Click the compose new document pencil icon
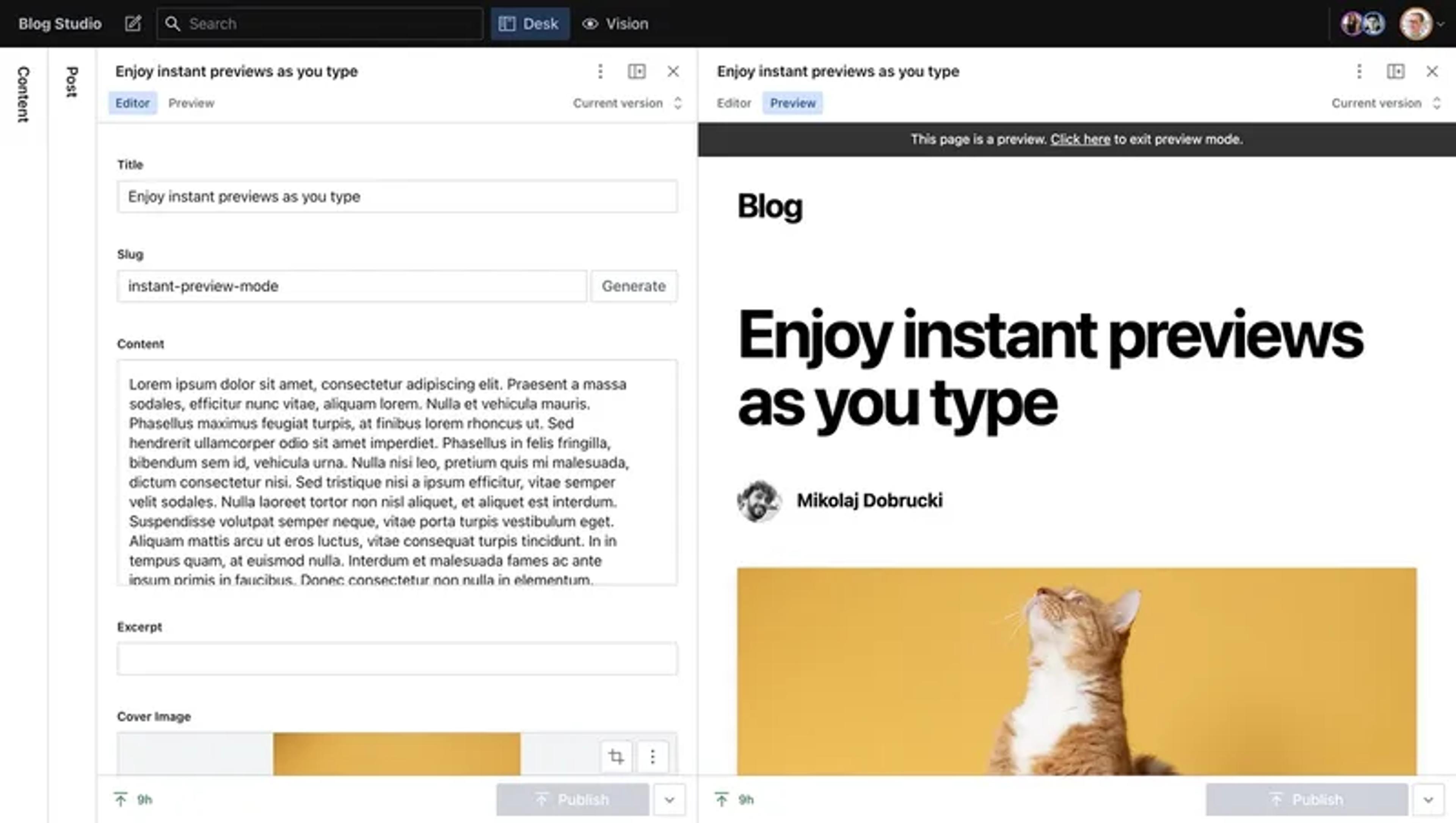 click(133, 24)
